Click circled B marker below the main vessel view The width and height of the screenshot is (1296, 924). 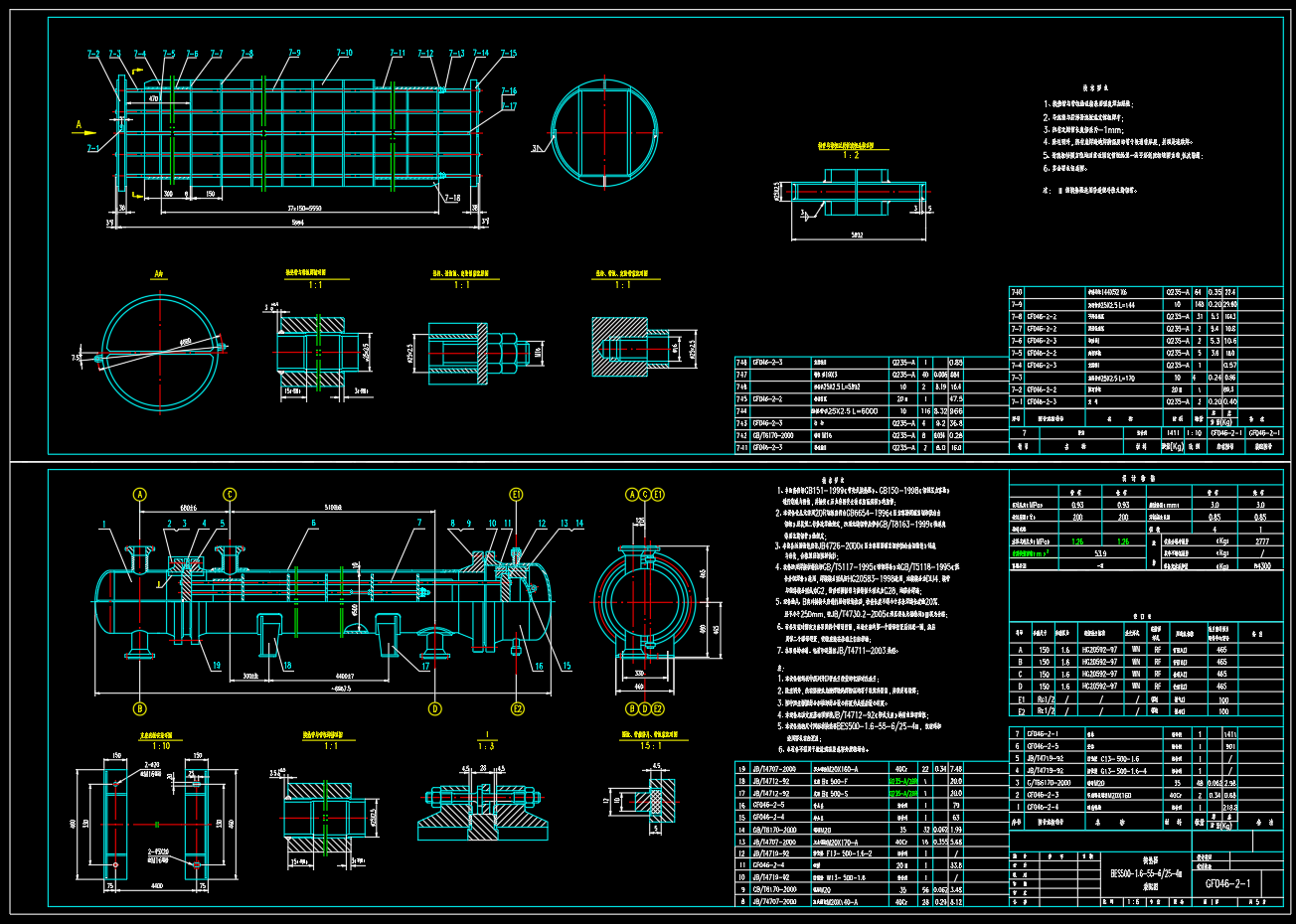140,708
